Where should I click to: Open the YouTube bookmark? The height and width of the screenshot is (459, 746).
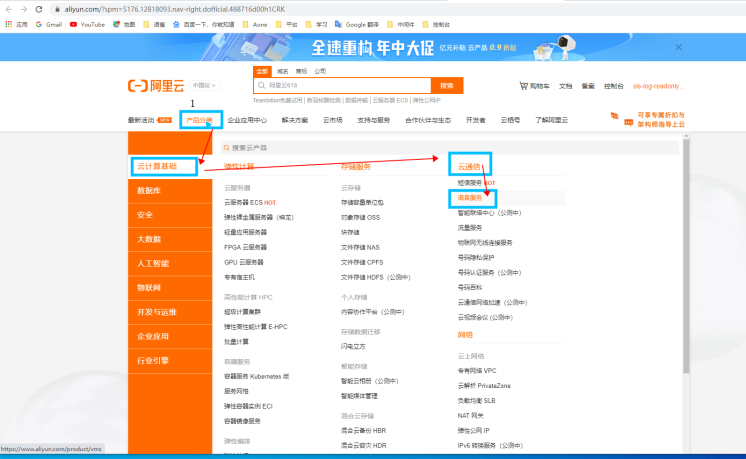88,24
